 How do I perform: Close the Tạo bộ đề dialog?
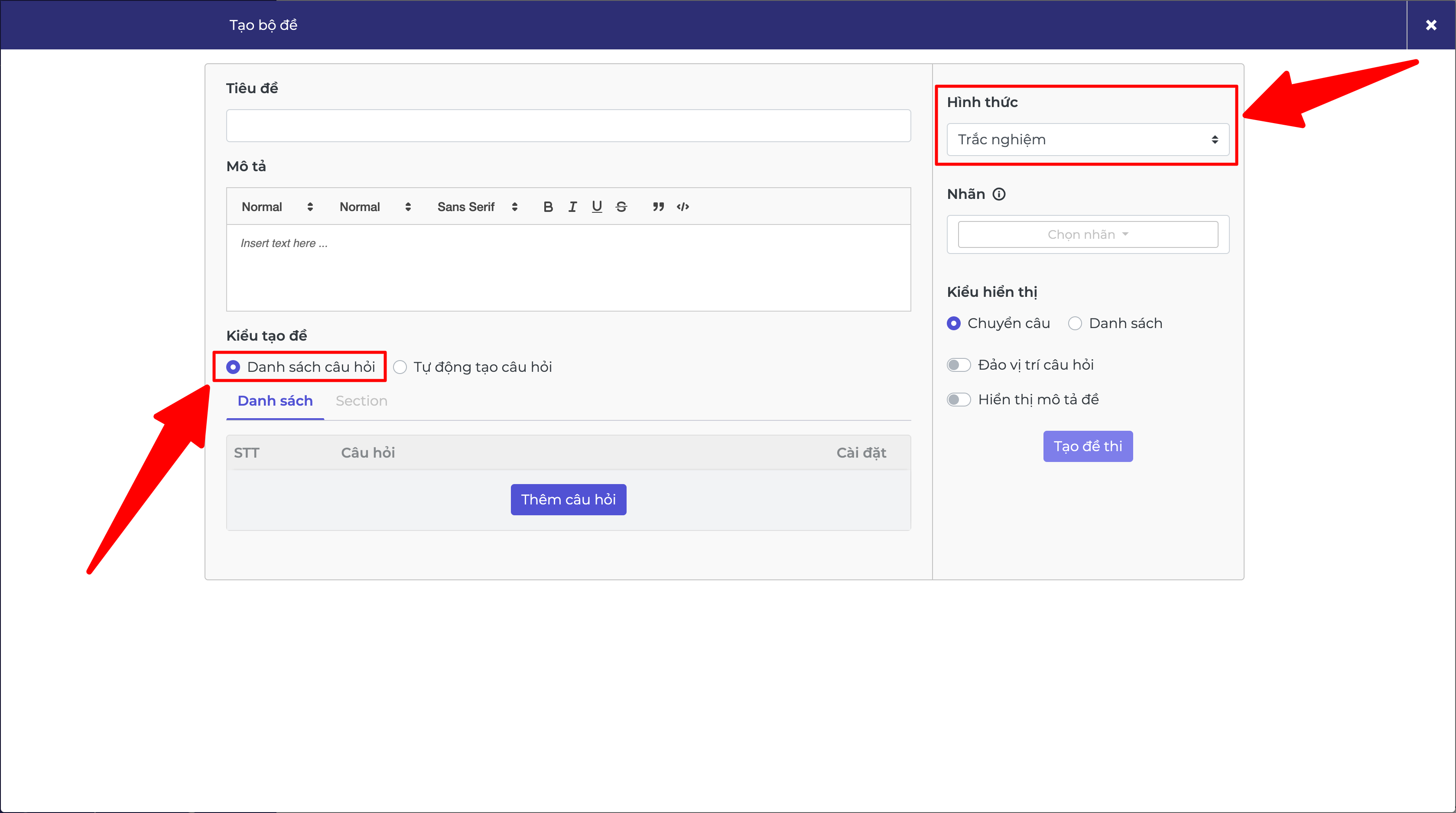(x=1430, y=25)
